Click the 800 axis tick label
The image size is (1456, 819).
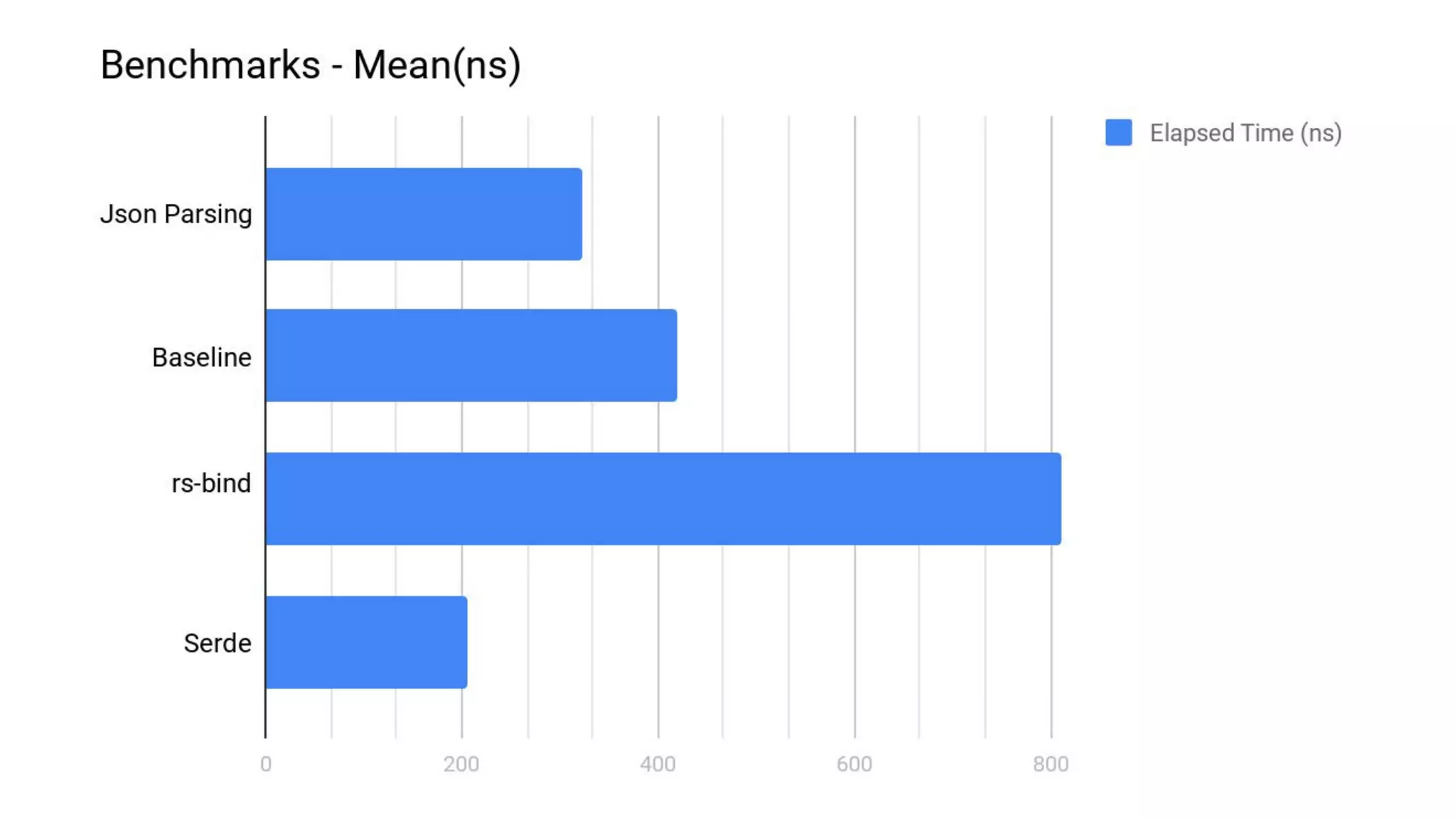click(1051, 764)
